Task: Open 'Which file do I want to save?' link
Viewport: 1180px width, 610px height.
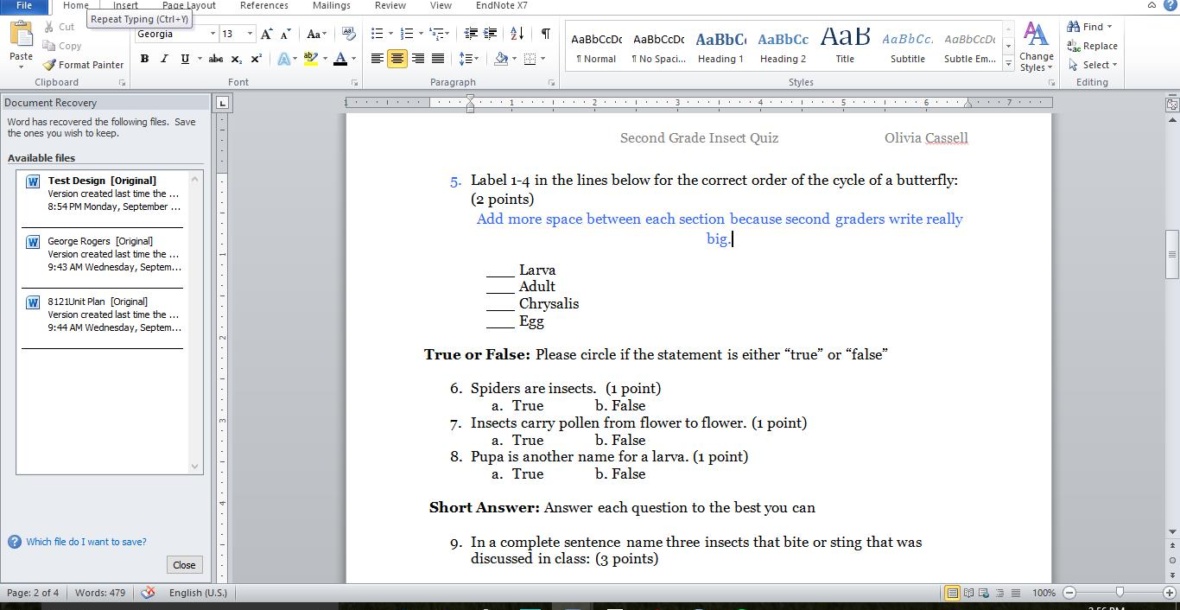Action: (x=86, y=542)
